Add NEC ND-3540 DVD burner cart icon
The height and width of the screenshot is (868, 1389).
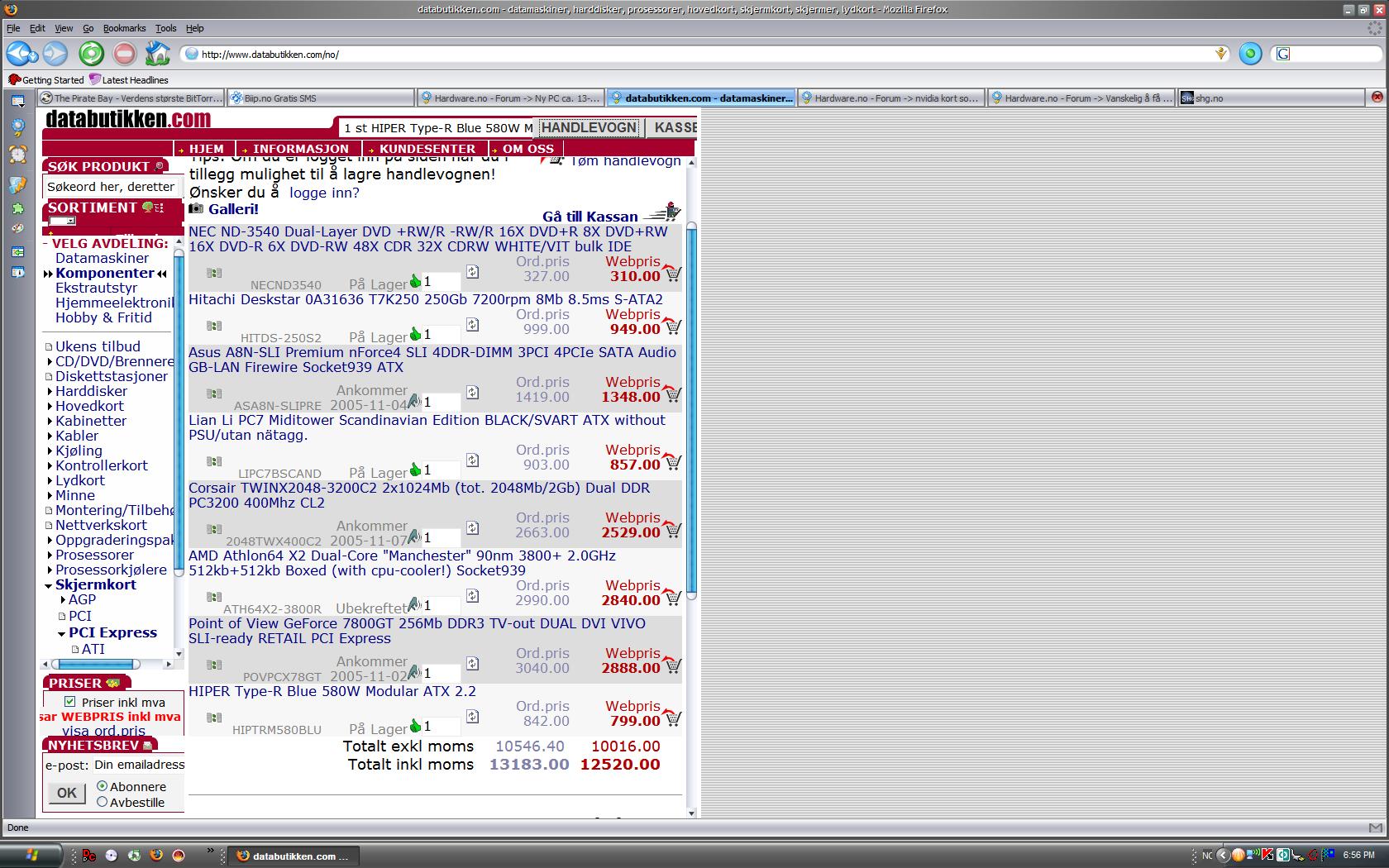[672, 273]
